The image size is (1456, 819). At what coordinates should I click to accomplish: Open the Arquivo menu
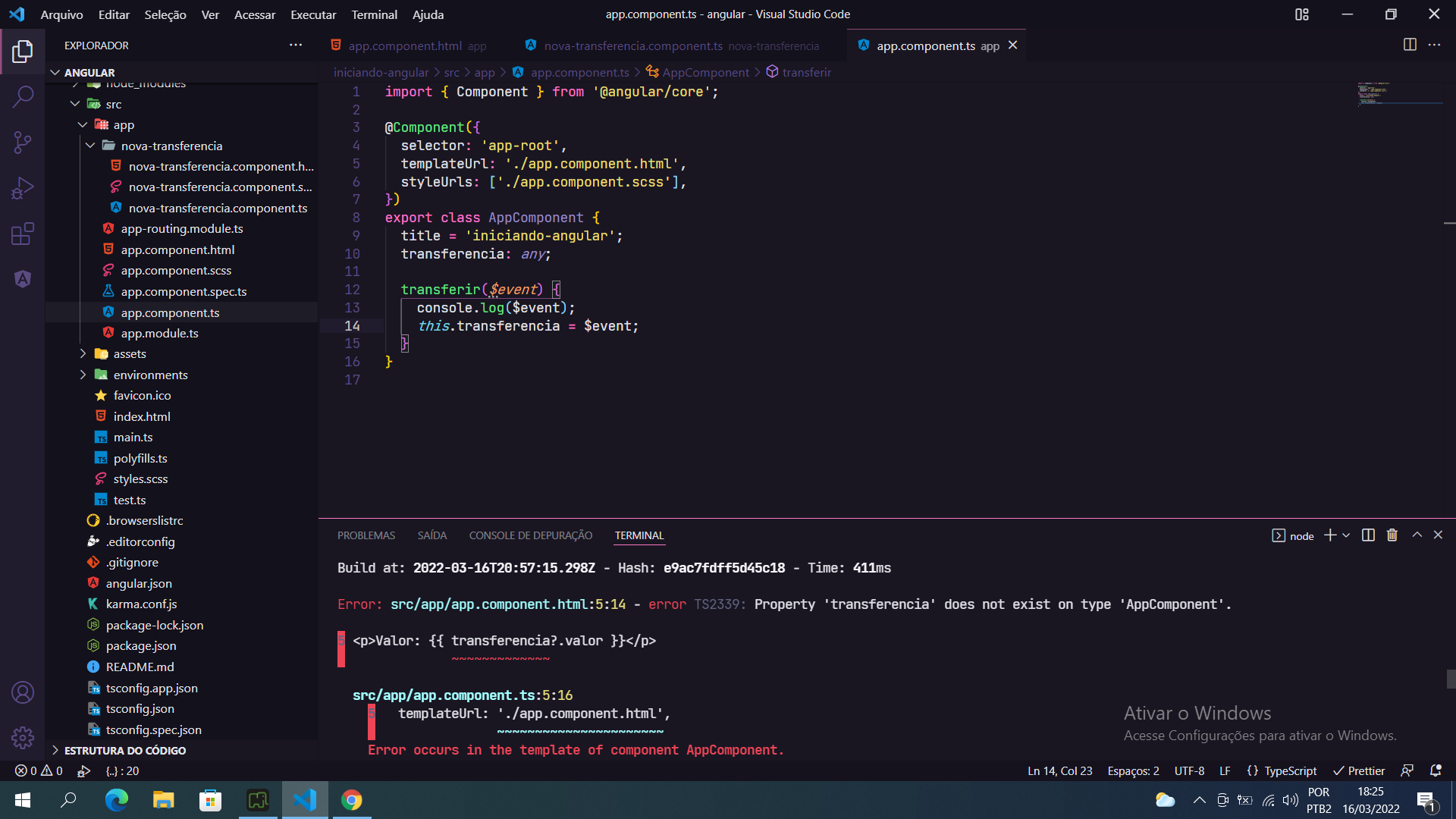[61, 14]
